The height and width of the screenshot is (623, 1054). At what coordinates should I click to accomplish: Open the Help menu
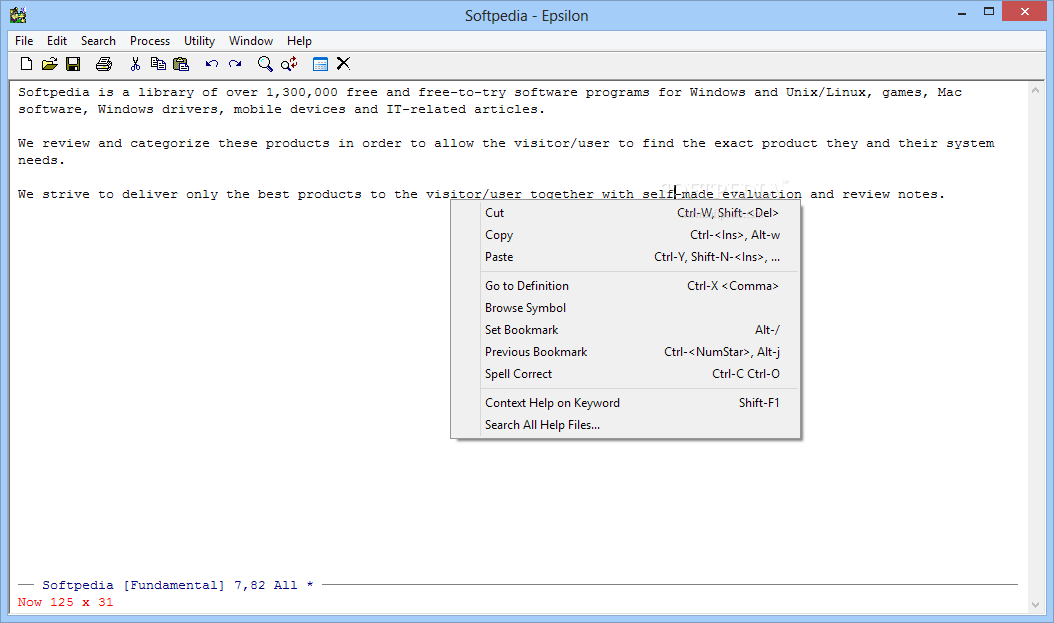pyautogui.click(x=299, y=41)
